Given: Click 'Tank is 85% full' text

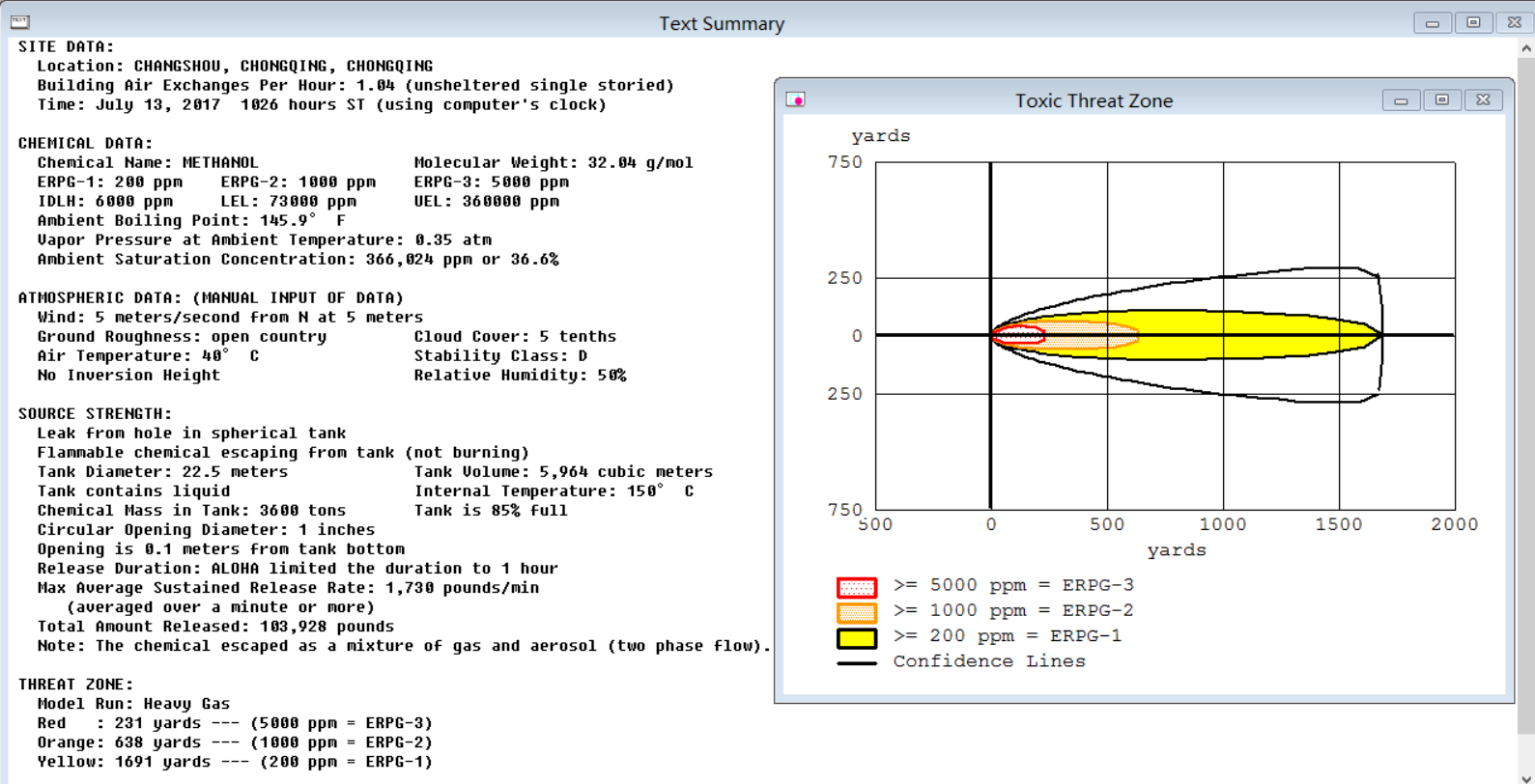Looking at the screenshot, I should (x=491, y=510).
